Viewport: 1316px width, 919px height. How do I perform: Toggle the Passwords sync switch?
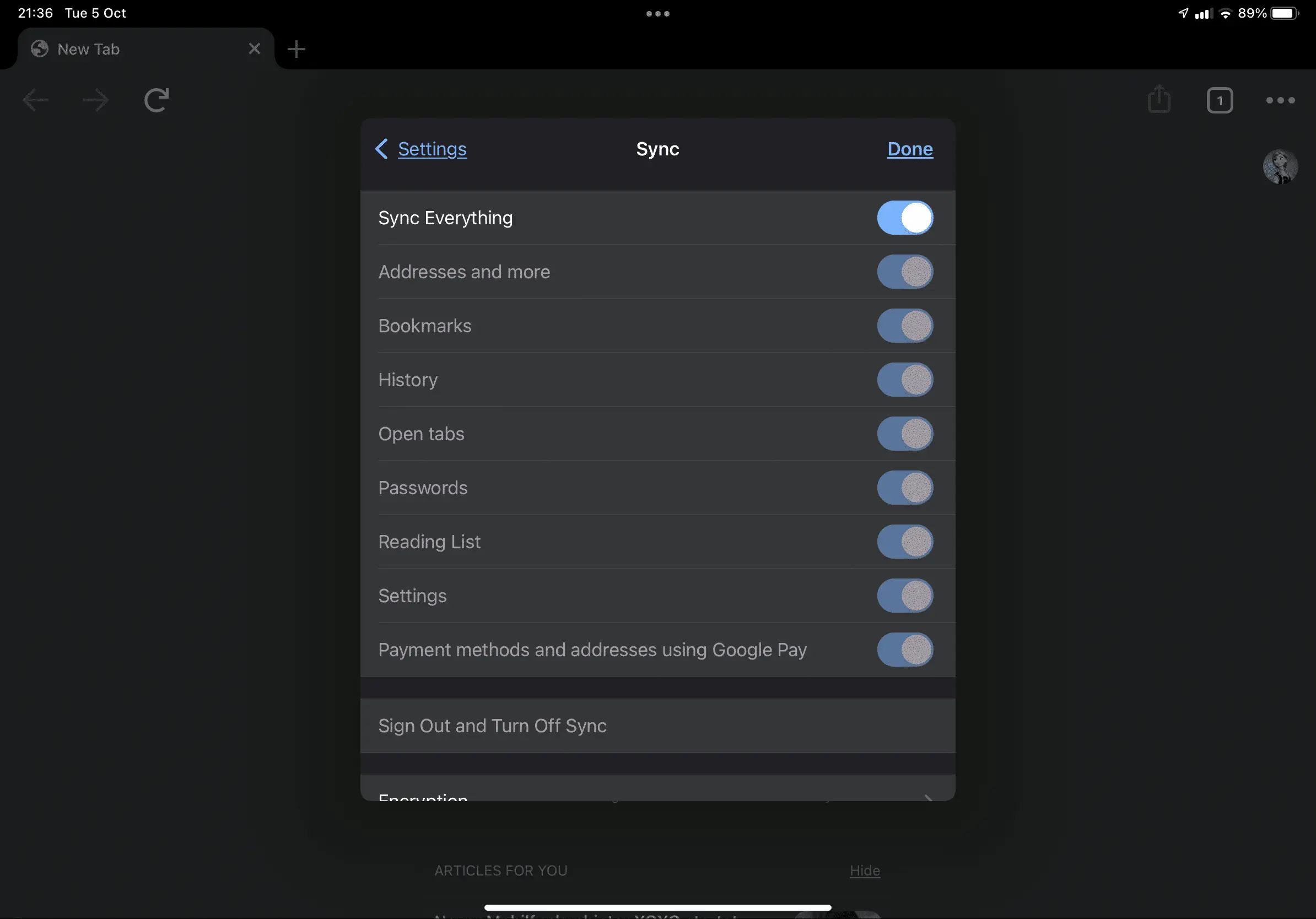pos(904,488)
